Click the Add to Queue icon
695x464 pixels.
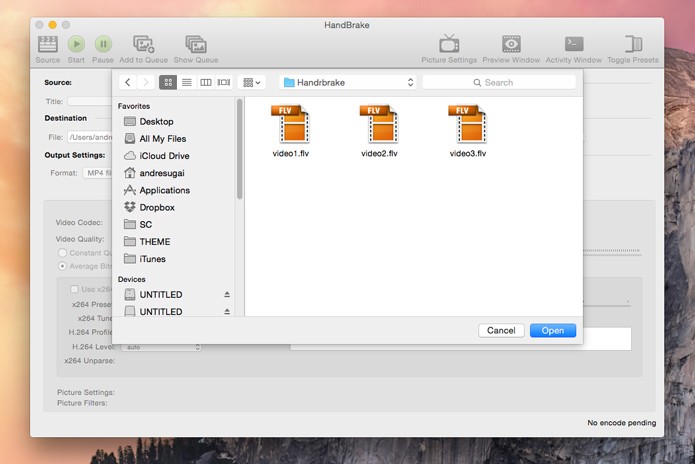click(144, 44)
